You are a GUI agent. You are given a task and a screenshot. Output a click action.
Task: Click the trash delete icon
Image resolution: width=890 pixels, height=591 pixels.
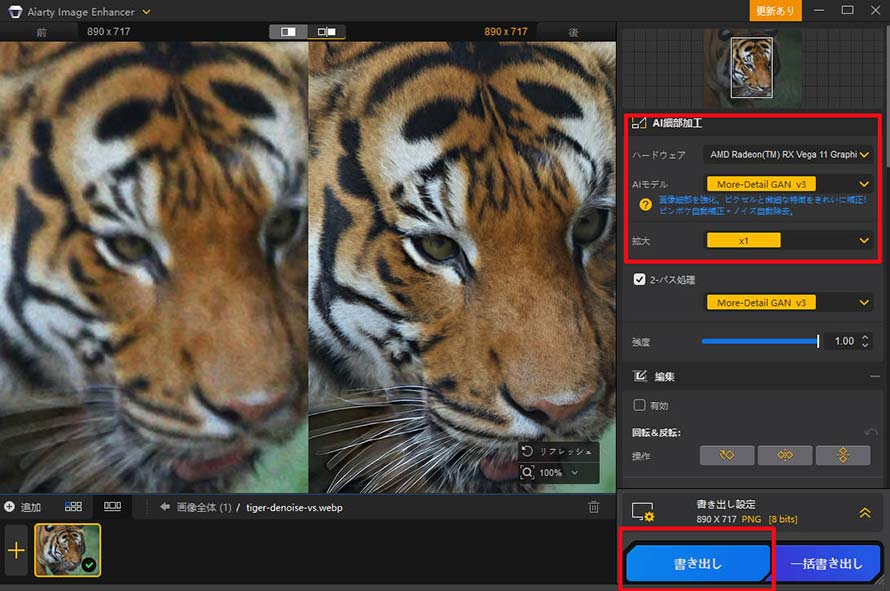tap(594, 507)
